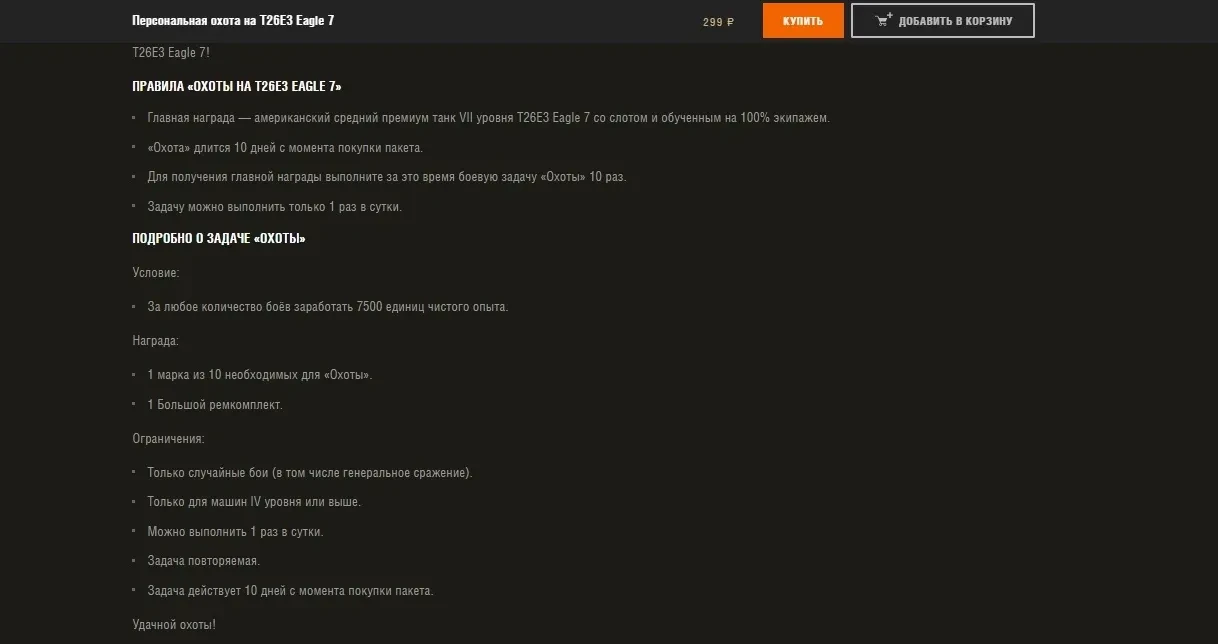Viewport: 1218px width, 644px height.
Task: Click the line about completing the mission 10 times
Action: pyautogui.click(x=387, y=177)
